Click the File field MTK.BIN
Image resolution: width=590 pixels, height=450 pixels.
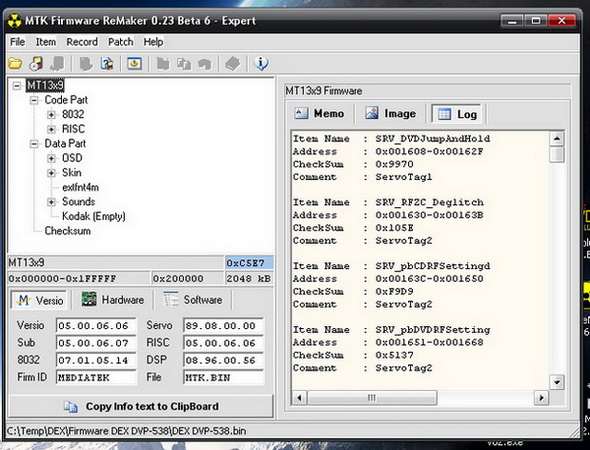(x=224, y=377)
